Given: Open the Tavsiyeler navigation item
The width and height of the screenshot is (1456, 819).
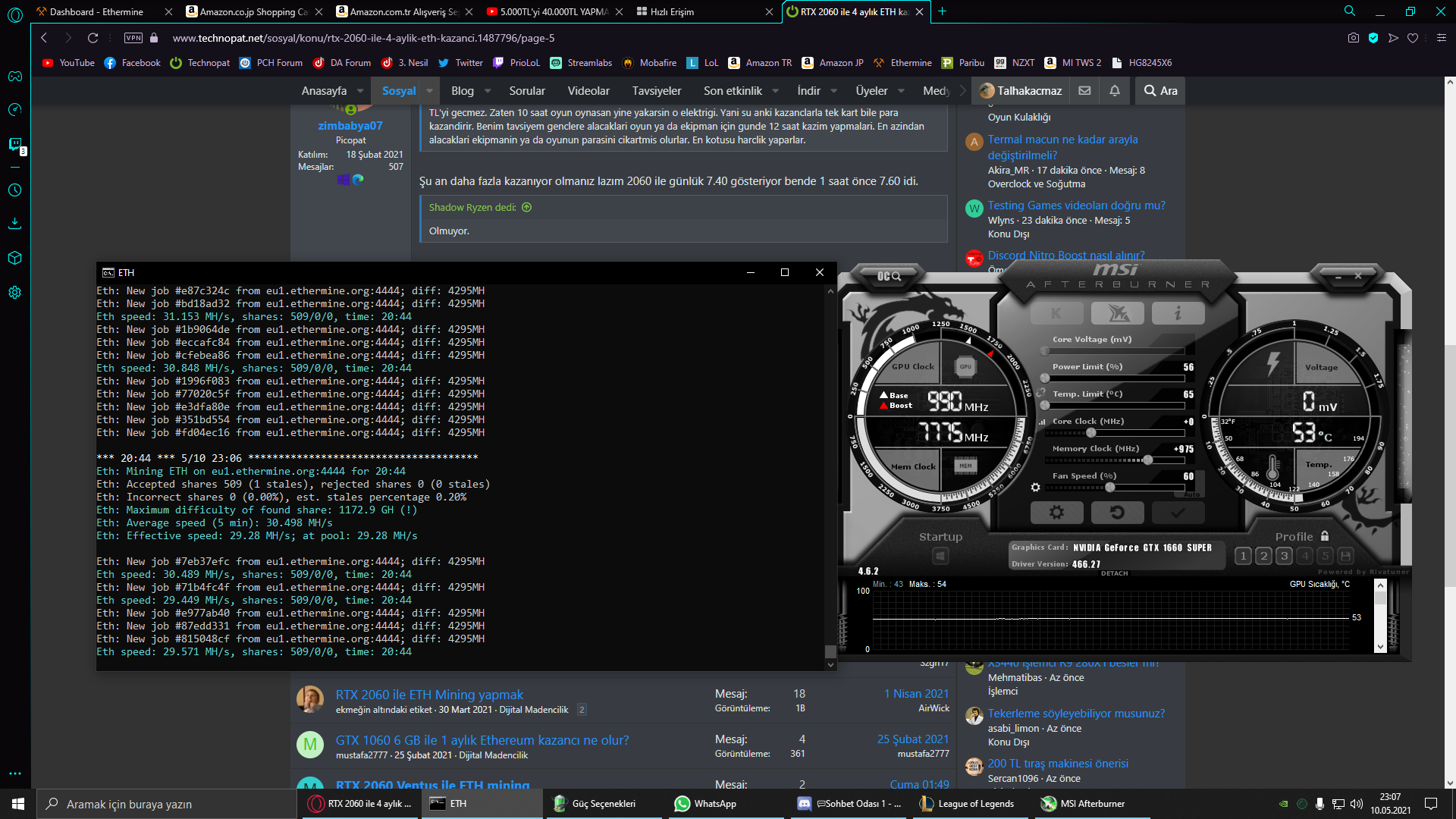Looking at the screenshot, I should [656, 91].
